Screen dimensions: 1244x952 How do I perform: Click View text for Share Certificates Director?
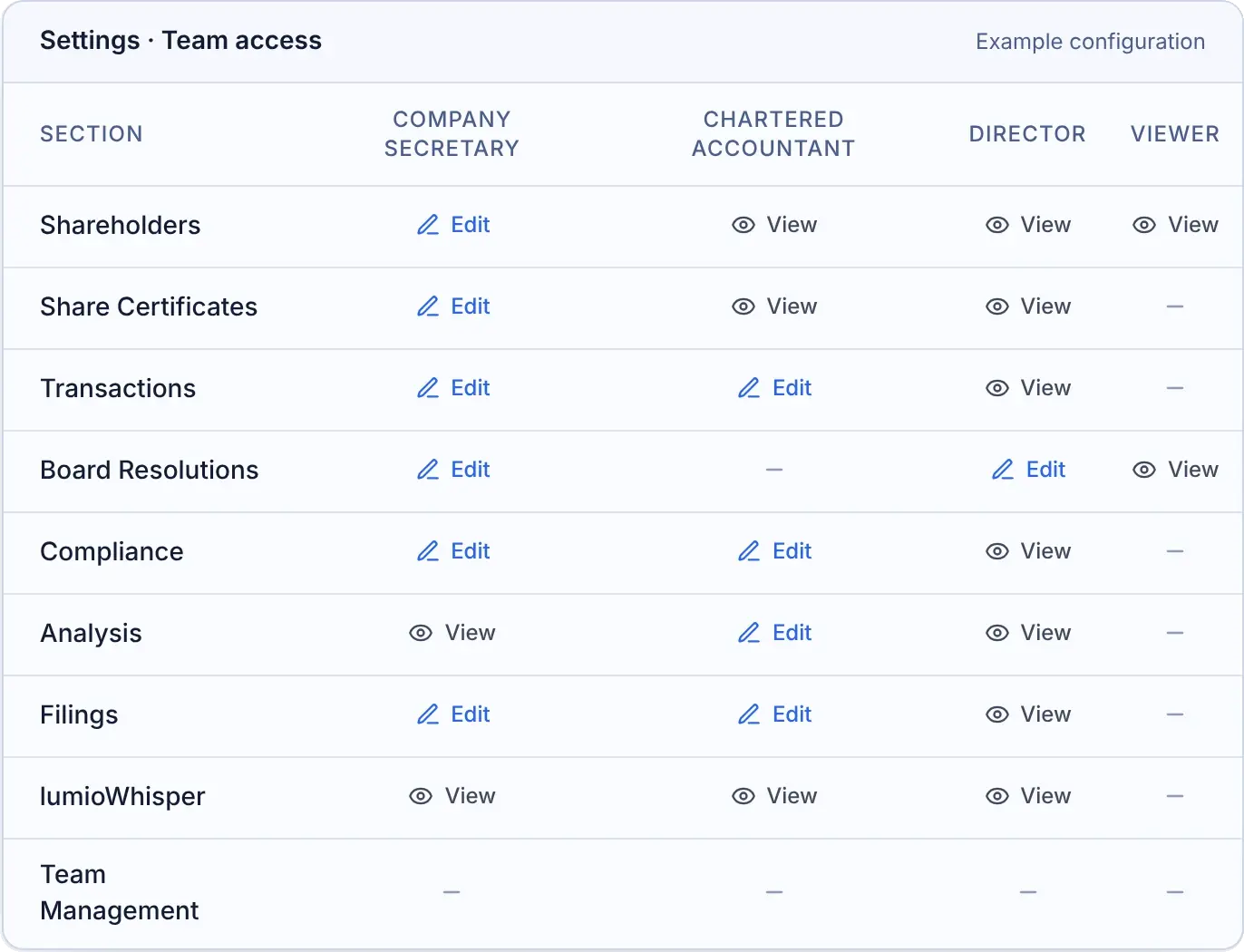click(1045, 306)
